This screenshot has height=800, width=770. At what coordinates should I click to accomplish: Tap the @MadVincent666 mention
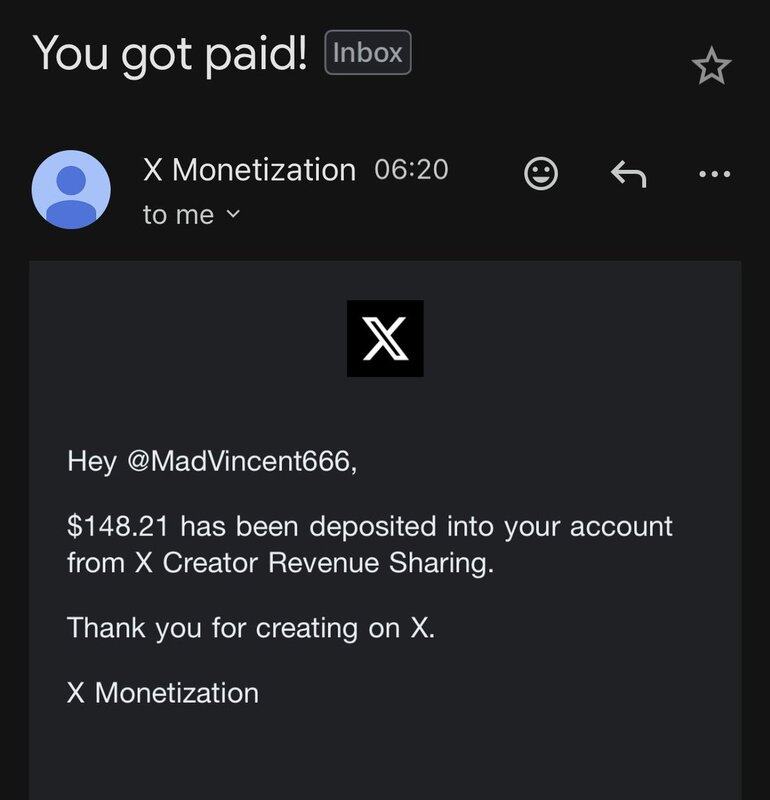[x=241, y=461]
